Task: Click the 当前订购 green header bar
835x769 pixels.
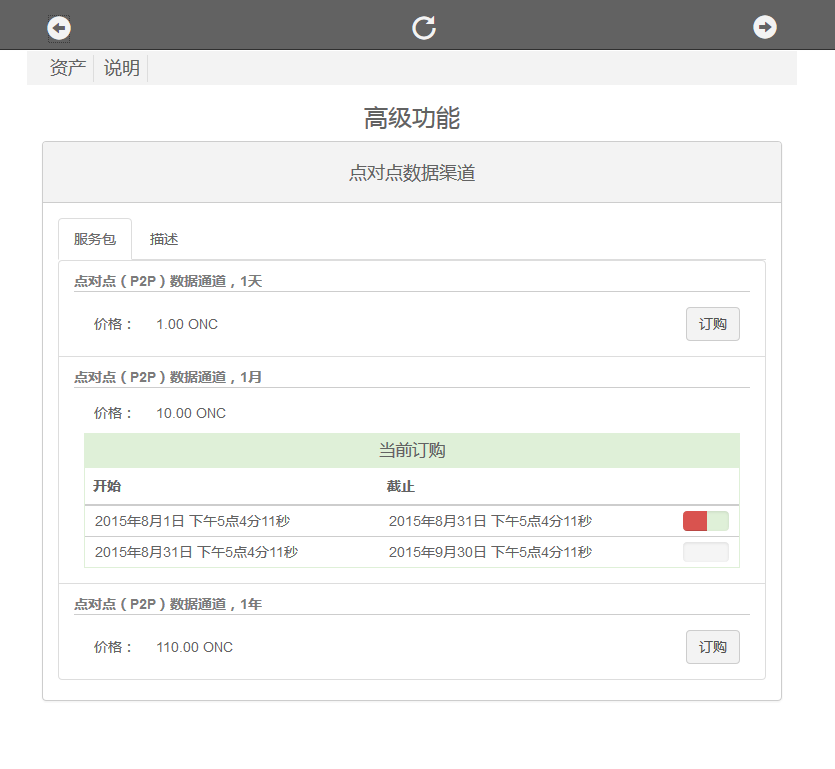Action: (411, 451)
